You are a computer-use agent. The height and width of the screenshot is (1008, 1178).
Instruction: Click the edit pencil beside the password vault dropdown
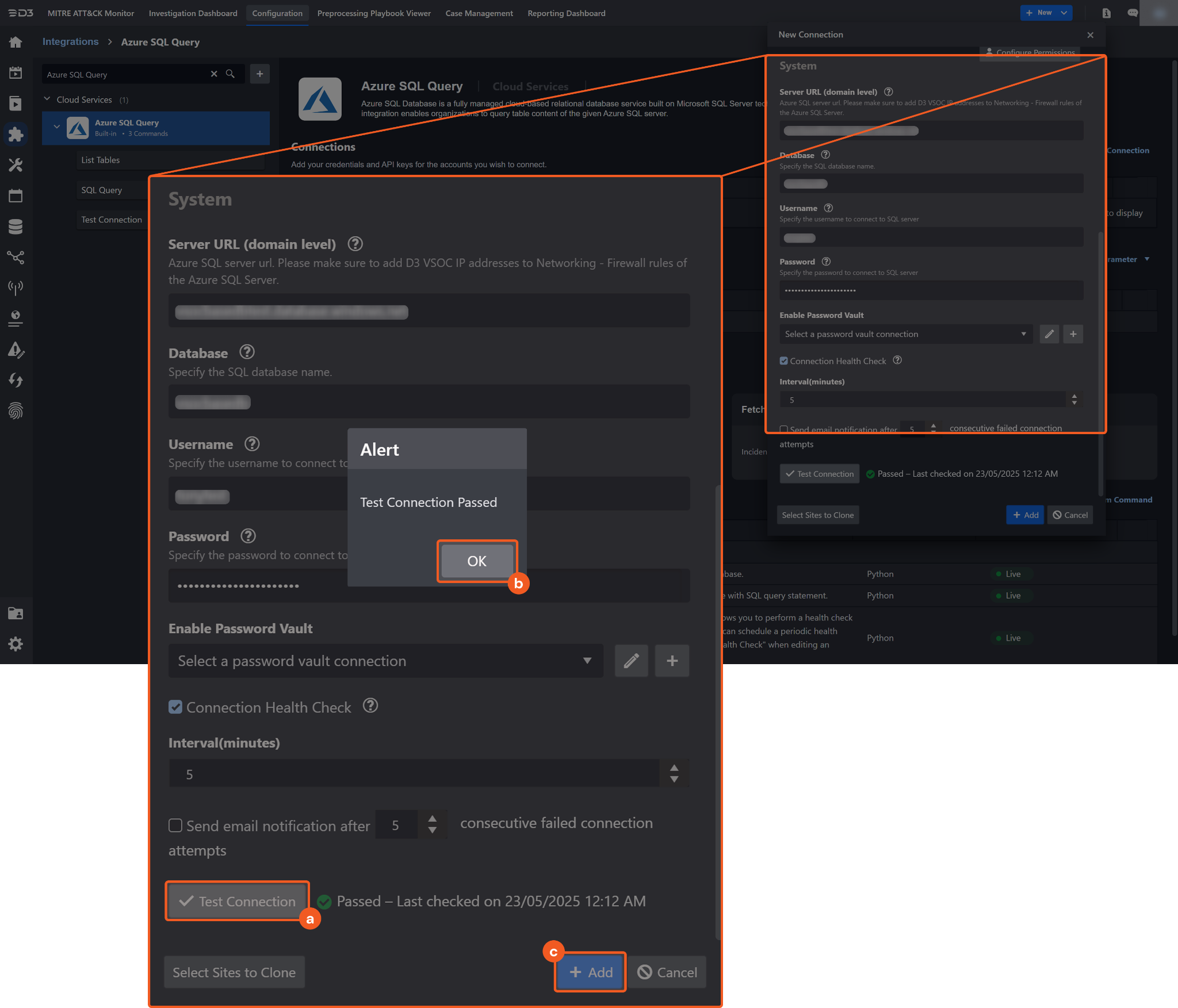(x=631, y=661)
